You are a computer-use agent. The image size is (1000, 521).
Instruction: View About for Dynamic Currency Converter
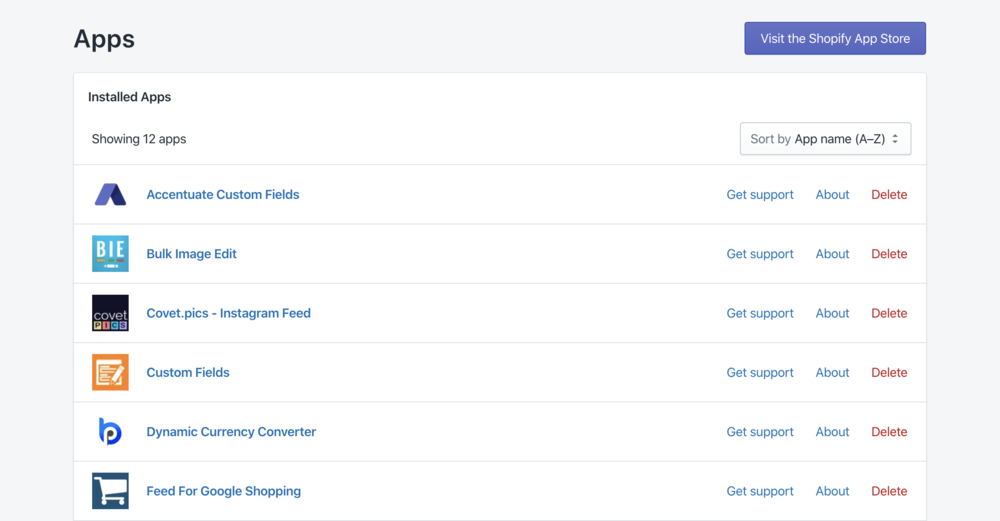pos(832,432)
